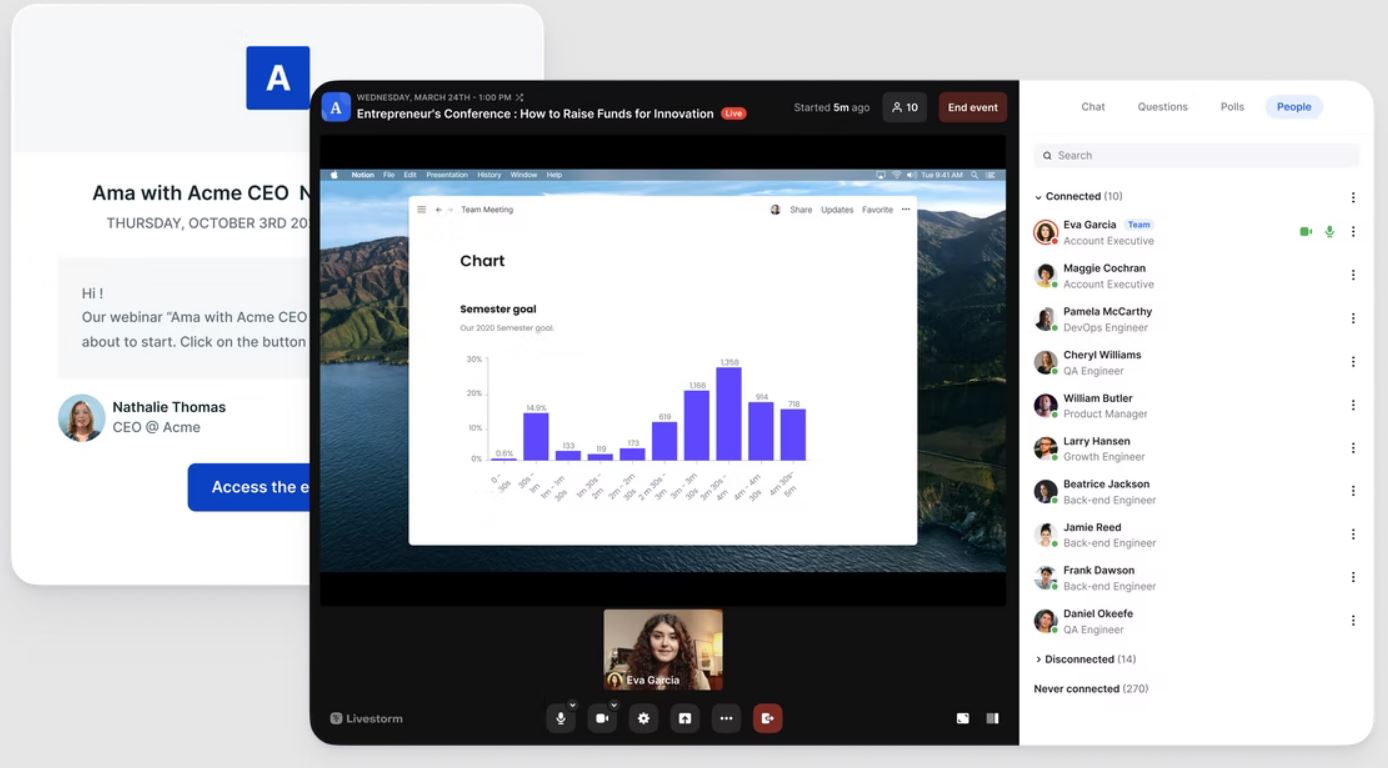Screen dimensions: 1388x768
Task: Click the End event button
Action: click(972, 107)
